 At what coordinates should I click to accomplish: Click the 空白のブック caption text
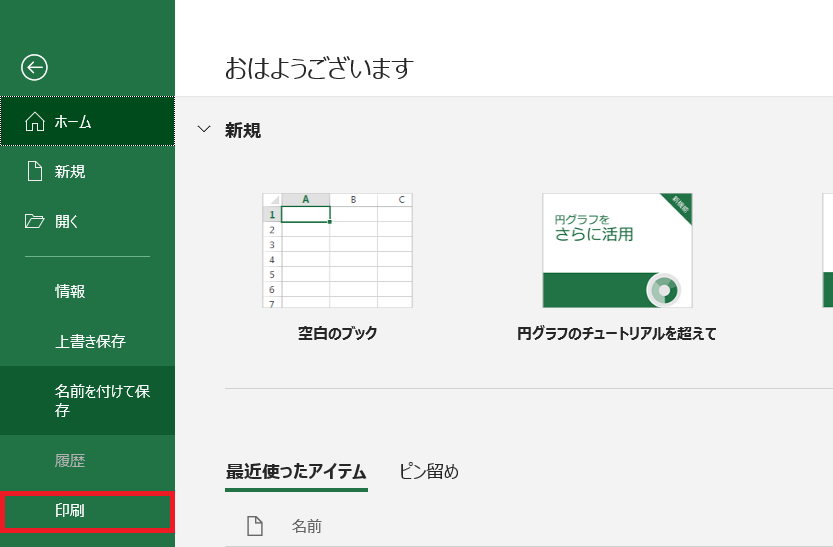coord(337,334)
